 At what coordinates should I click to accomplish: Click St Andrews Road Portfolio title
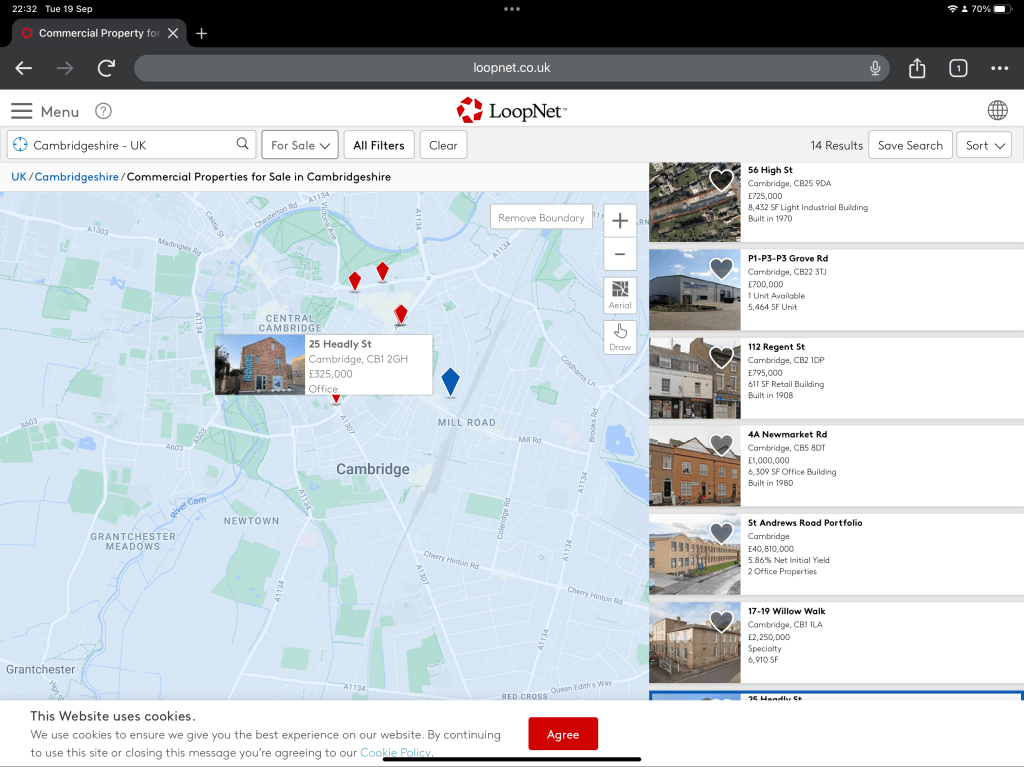pyautogui.click(x=805, y=523)
